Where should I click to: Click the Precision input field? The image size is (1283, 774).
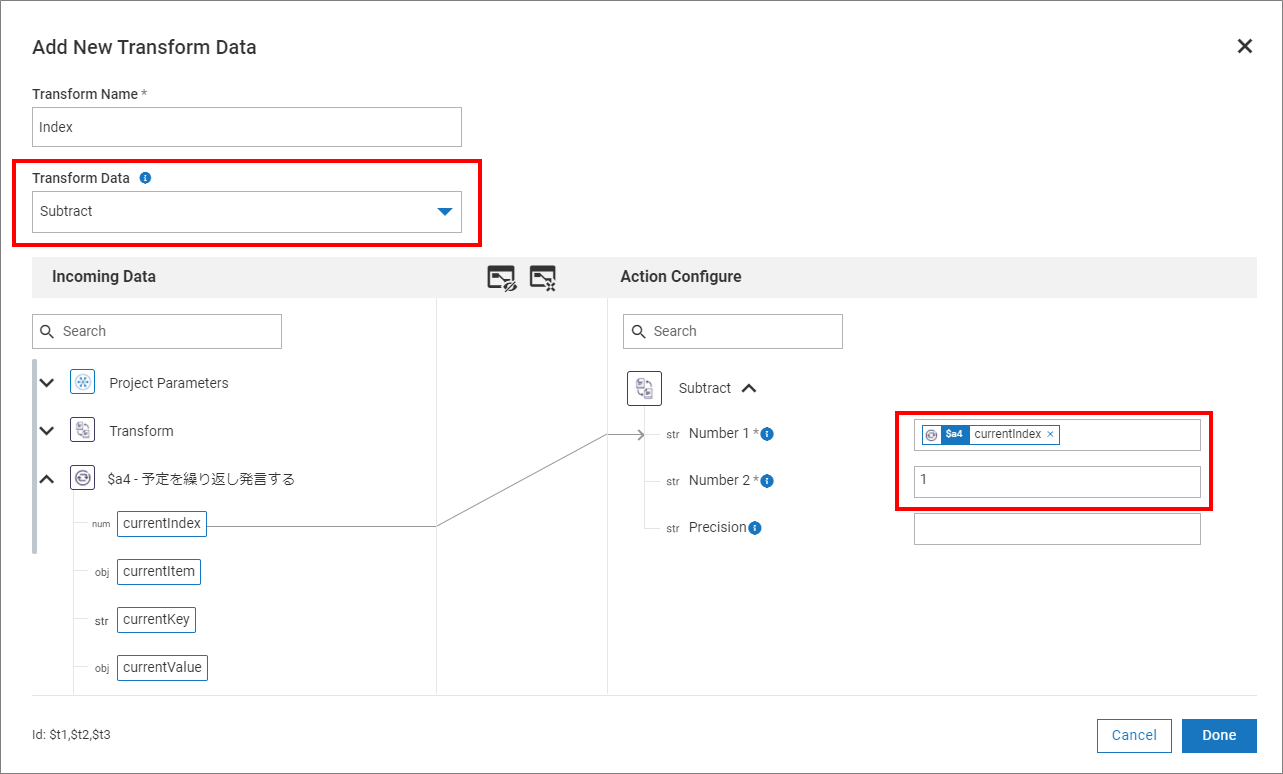tap(1056, 529)
